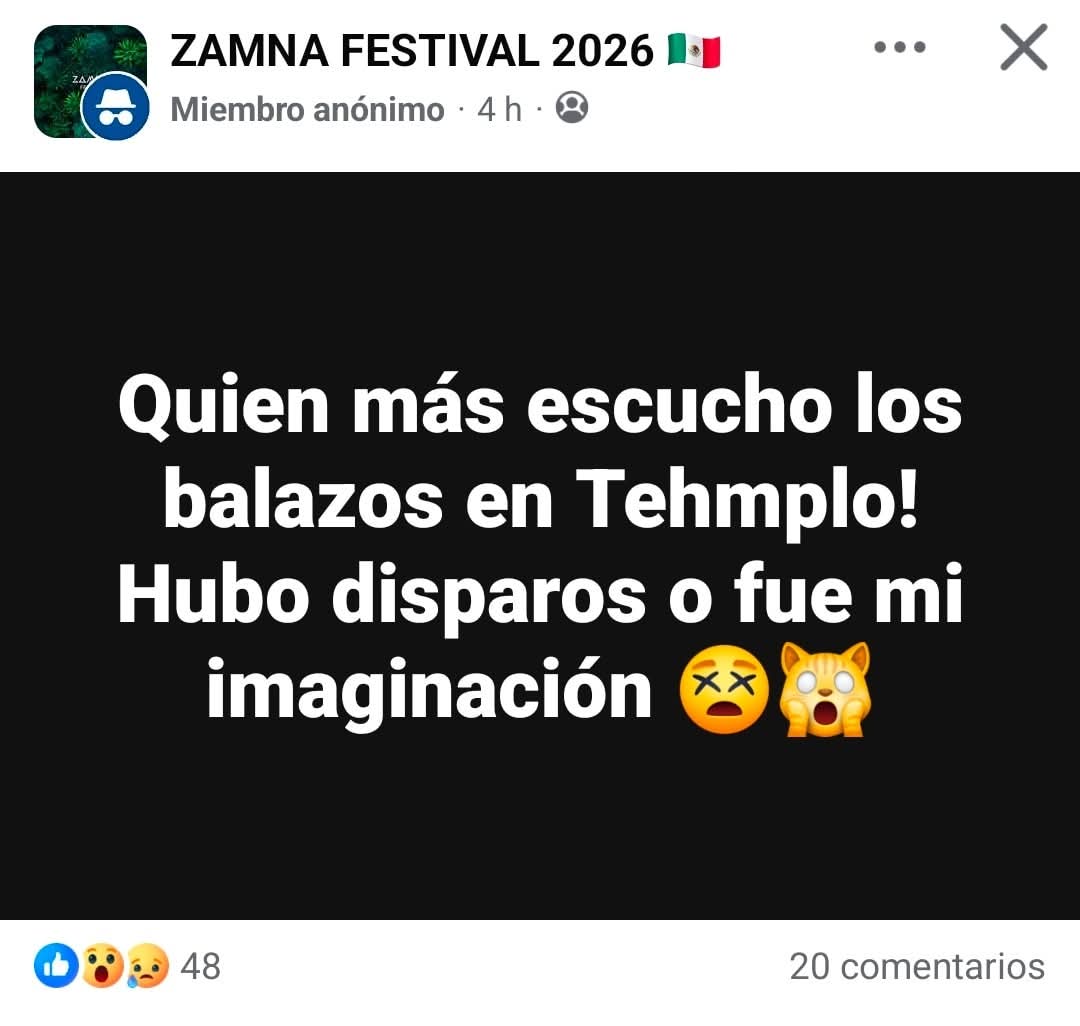
Task: Open the ZAMNA FESTIVAL group avatar
Action: [x=90, y=81]
